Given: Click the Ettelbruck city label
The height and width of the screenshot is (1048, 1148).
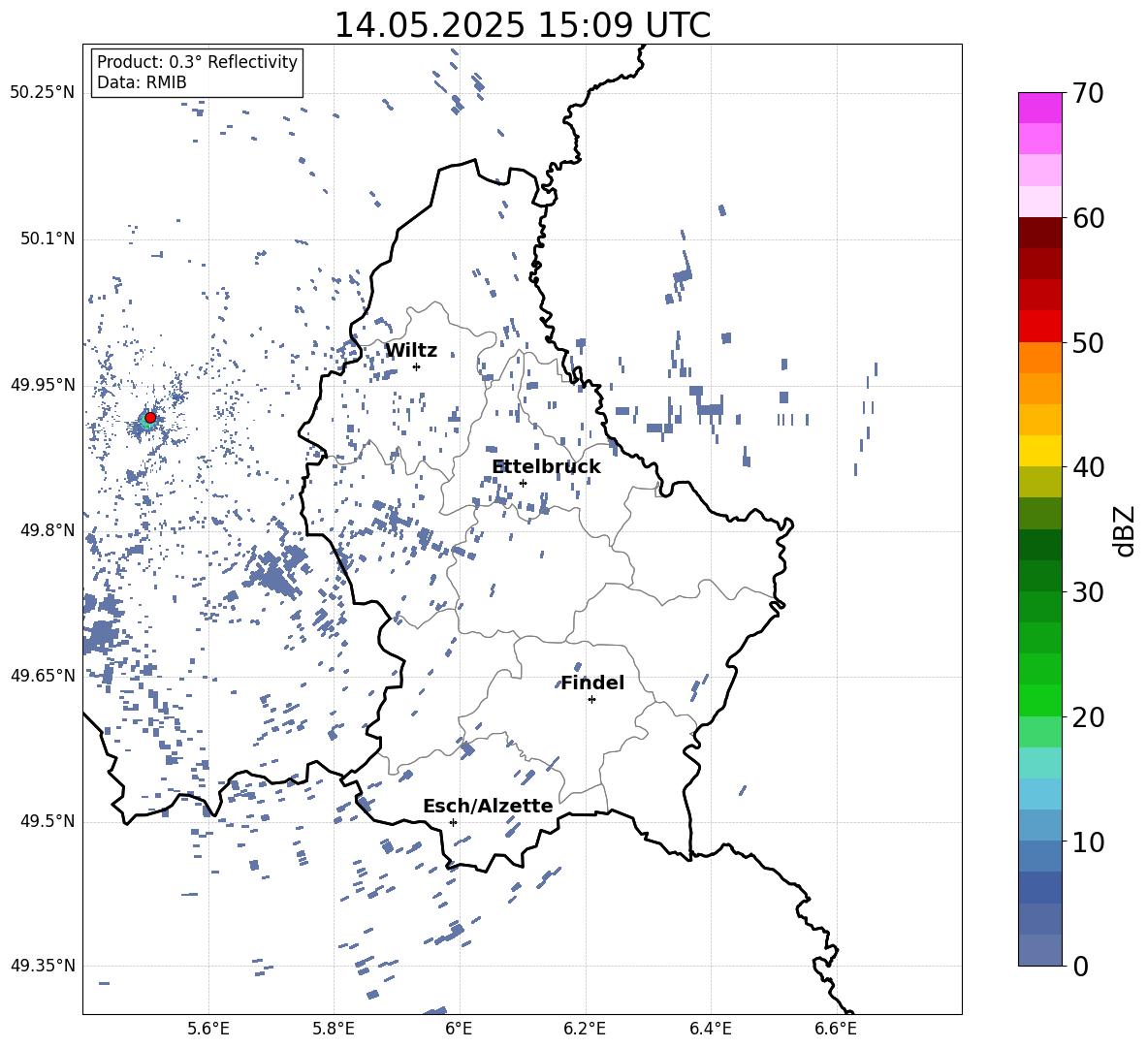Looking at the screenshot, I should click(546, 467).
